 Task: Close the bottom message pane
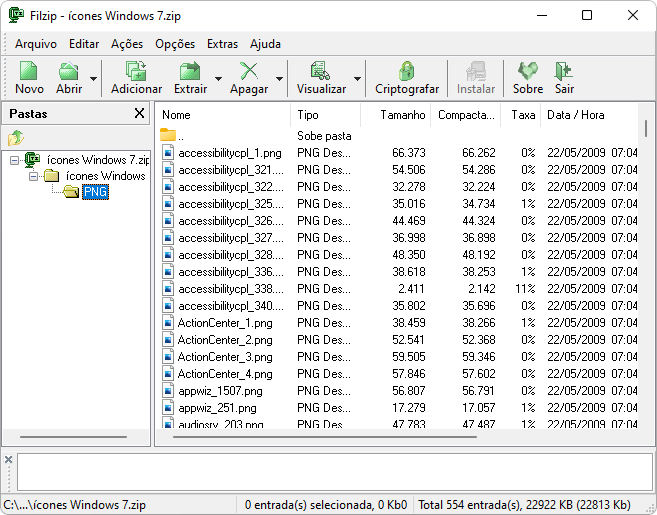(x=8, y=460)
